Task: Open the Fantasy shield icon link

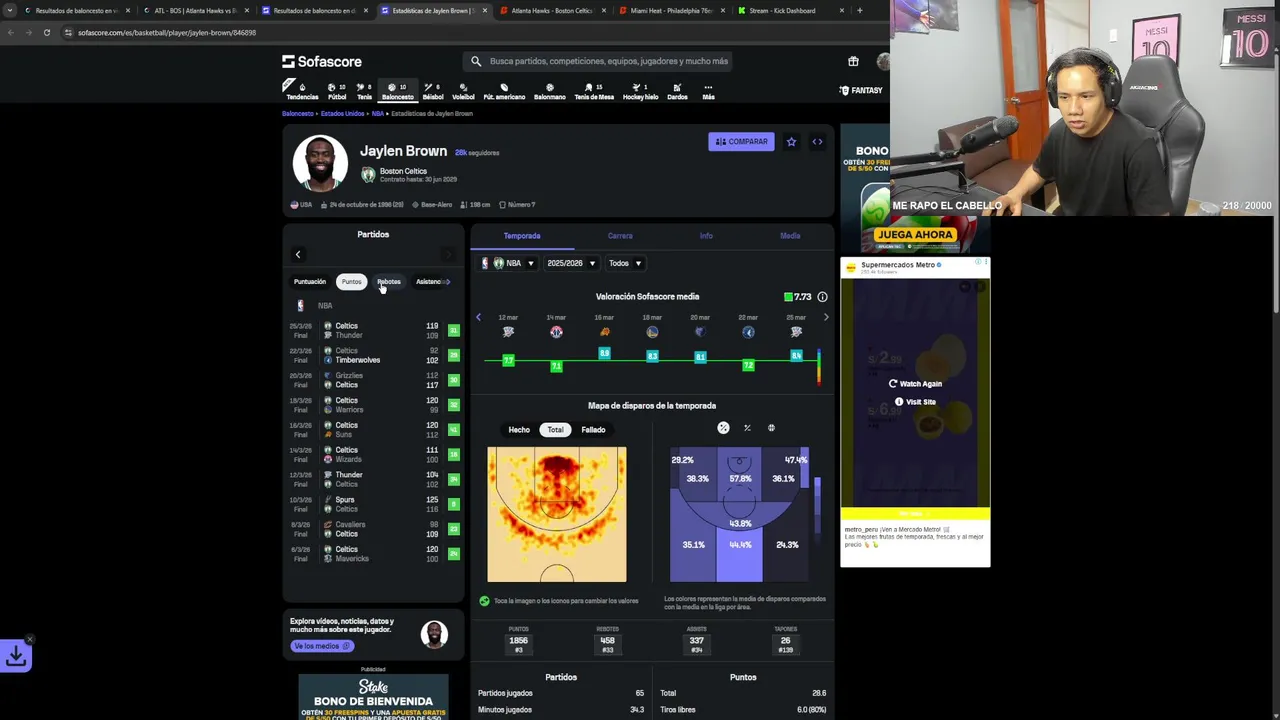Action: point(861,90)
